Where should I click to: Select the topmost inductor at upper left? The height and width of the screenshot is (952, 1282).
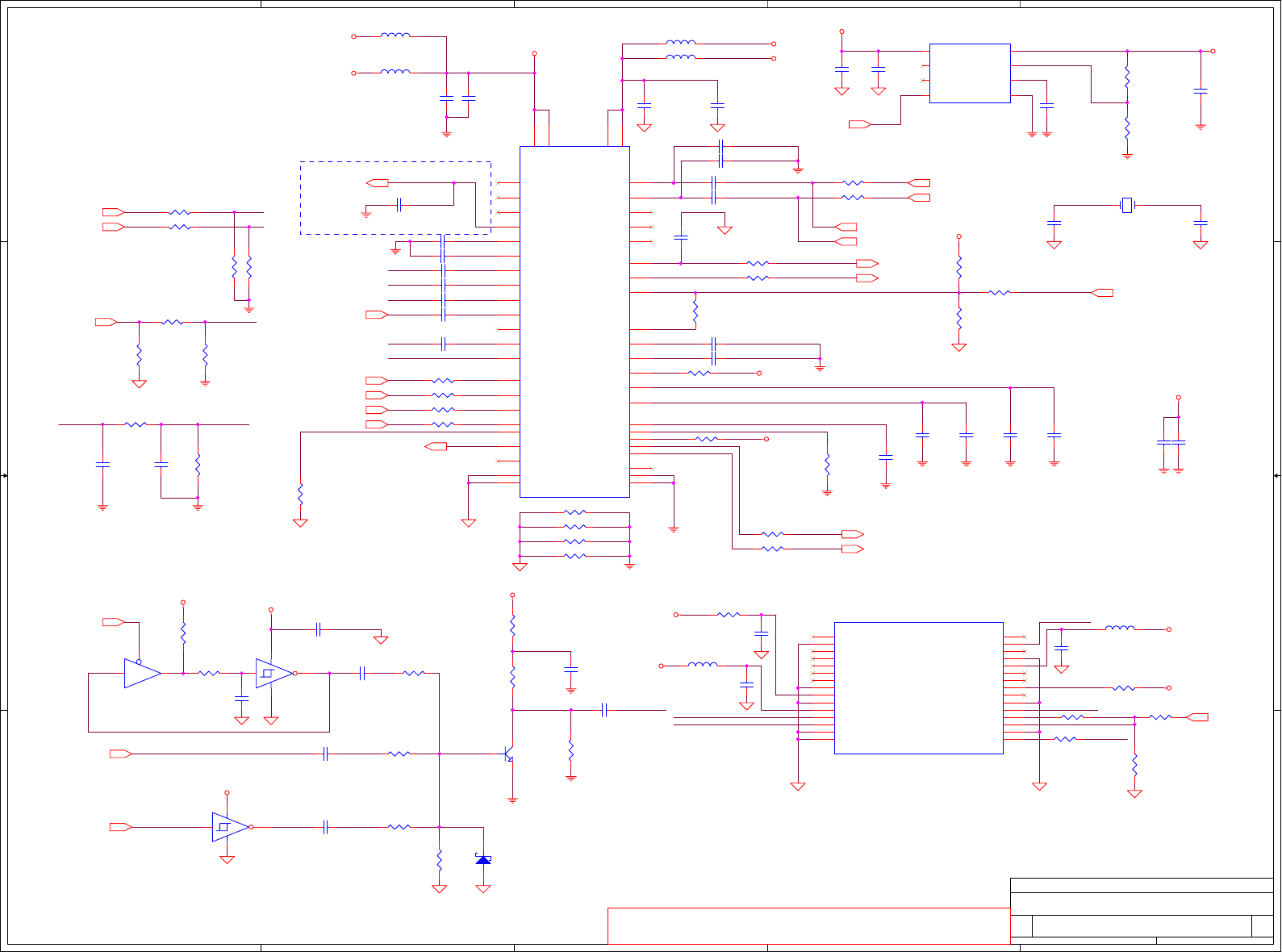pyautogui.click(x=395, y=35)
